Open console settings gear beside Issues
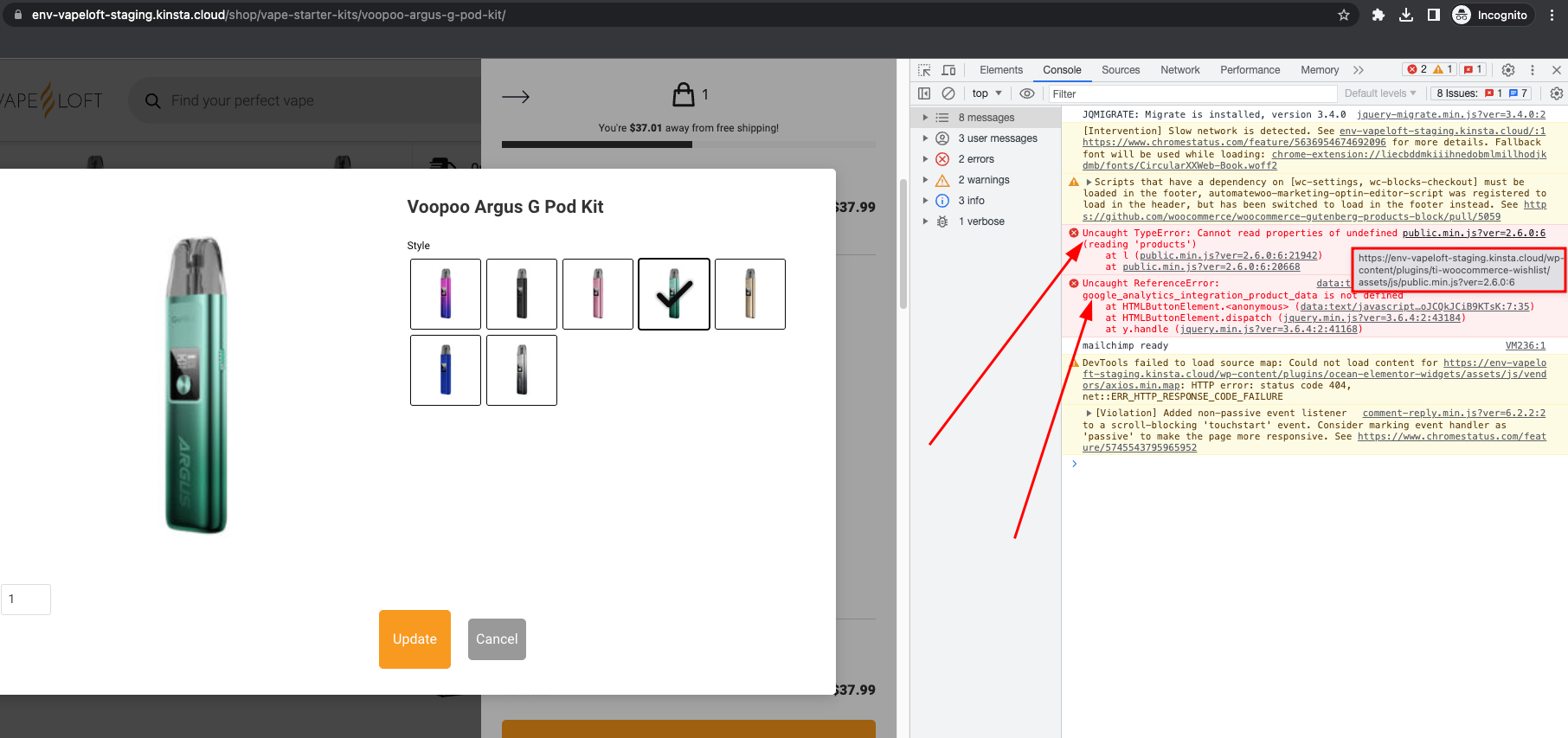This screenshot has width=1568, height=738. click(x=1557, y=93)
